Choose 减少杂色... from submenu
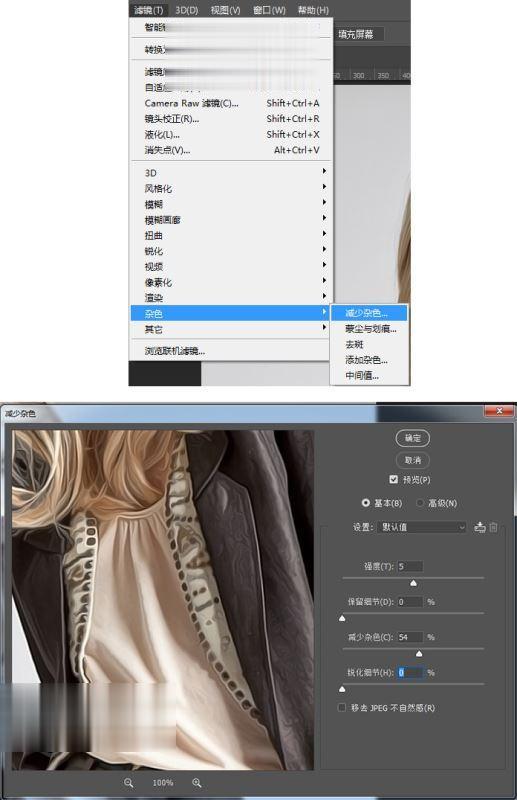 370,313
